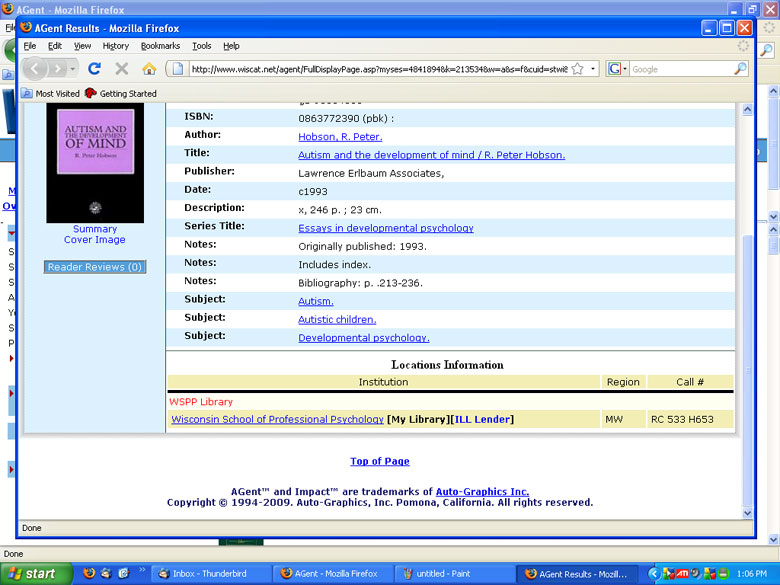Screen dimensions: 780x585
Task: Expand hidden system tray icons arrow
Action: click(x=654, y=574)
